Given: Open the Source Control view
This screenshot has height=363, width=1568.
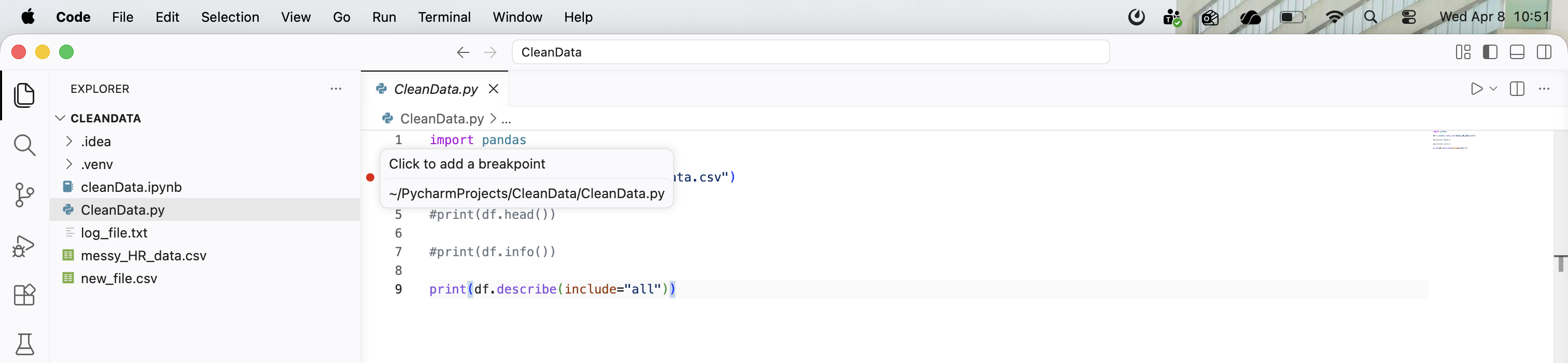Looking at the screenshot, I should 24,196.
